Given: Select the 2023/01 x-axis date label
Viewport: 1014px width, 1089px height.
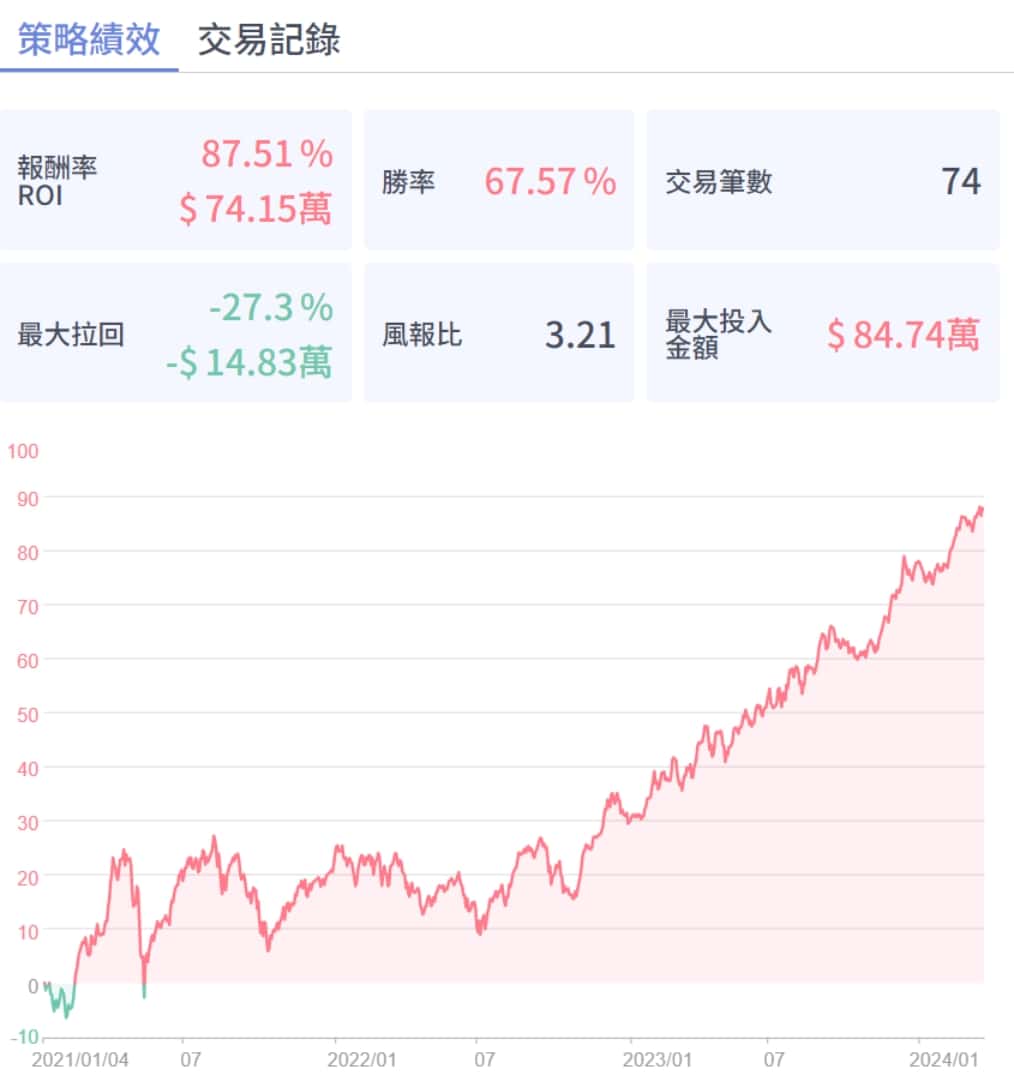Looking at the screenshot, I should (657, 1058).
